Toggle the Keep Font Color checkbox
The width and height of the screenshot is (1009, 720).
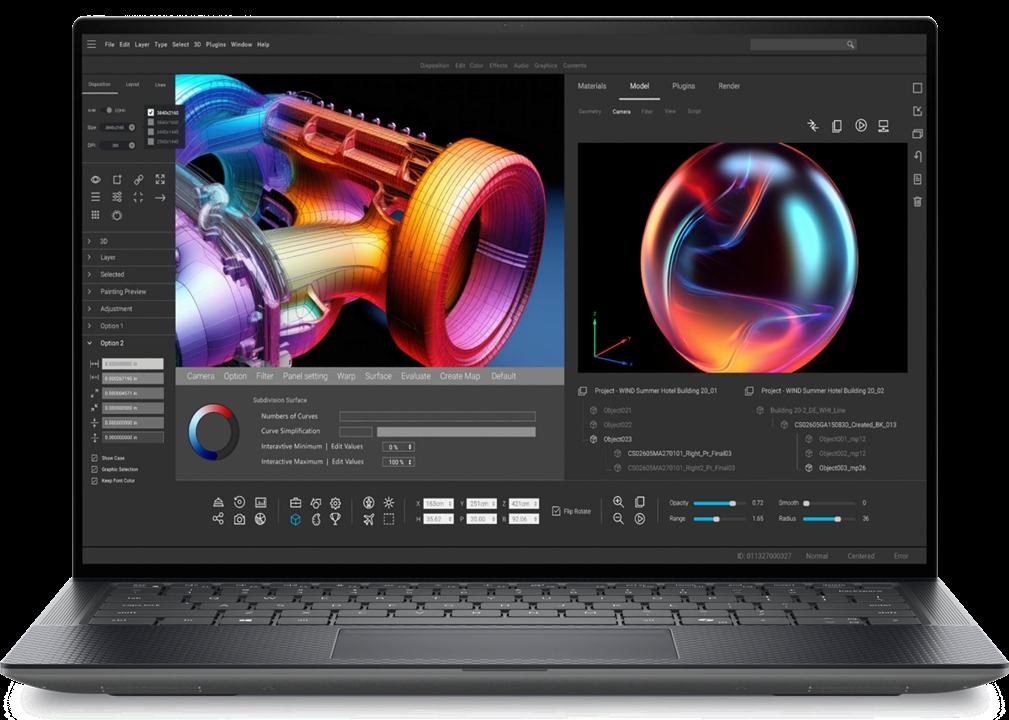[95, 481]
